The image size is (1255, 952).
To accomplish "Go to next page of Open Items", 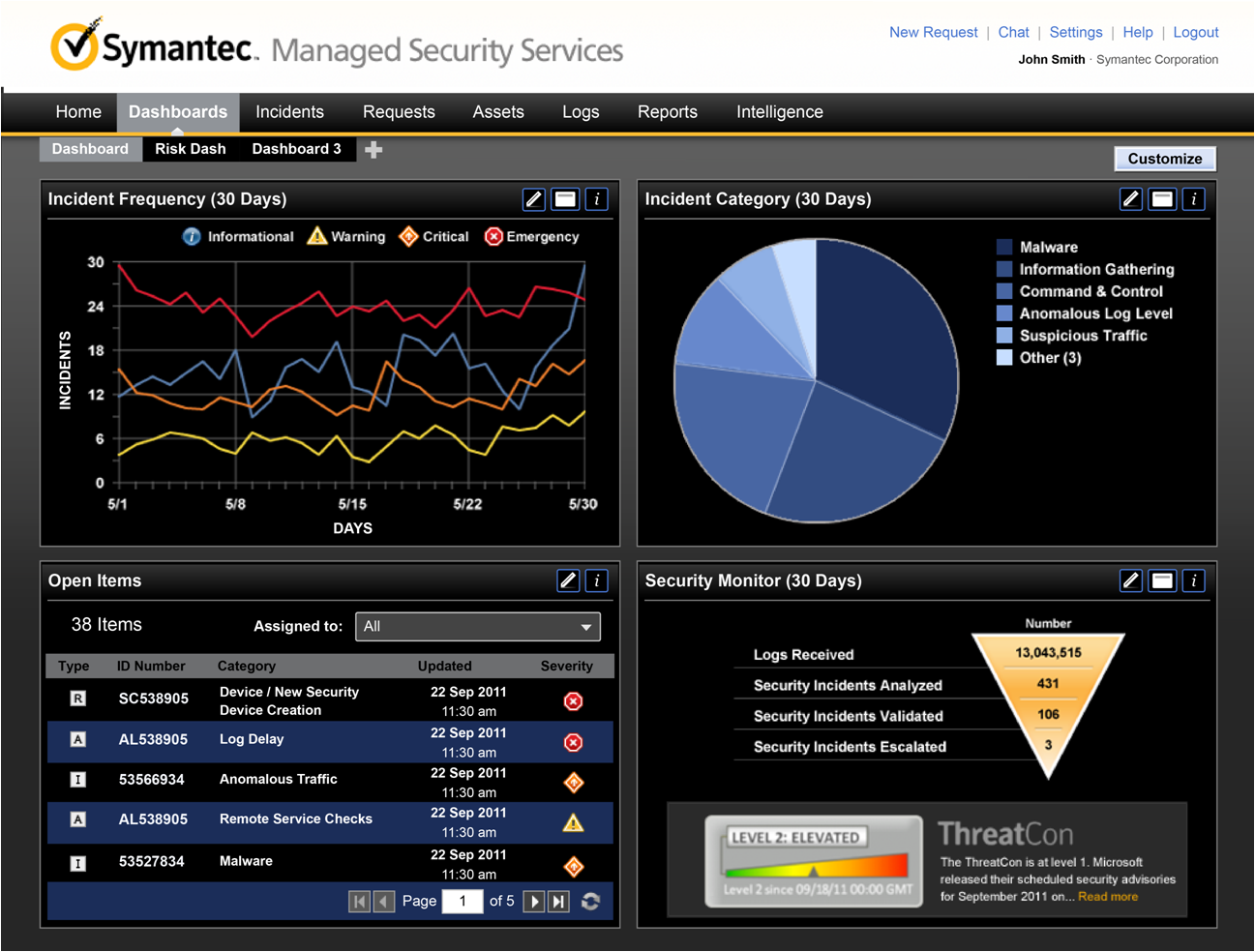I will [533, 902].
